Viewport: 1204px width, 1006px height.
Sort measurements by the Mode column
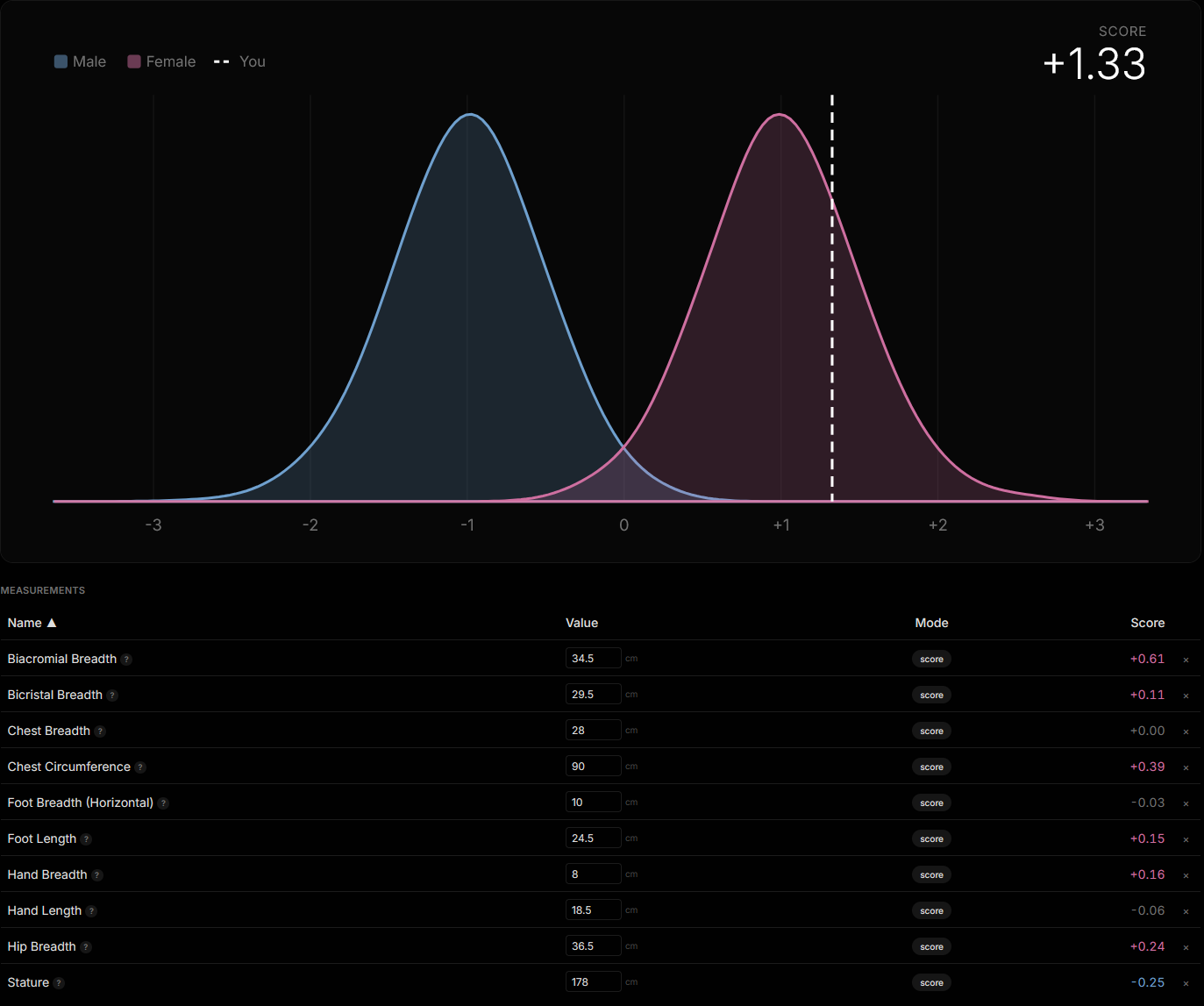931,623
